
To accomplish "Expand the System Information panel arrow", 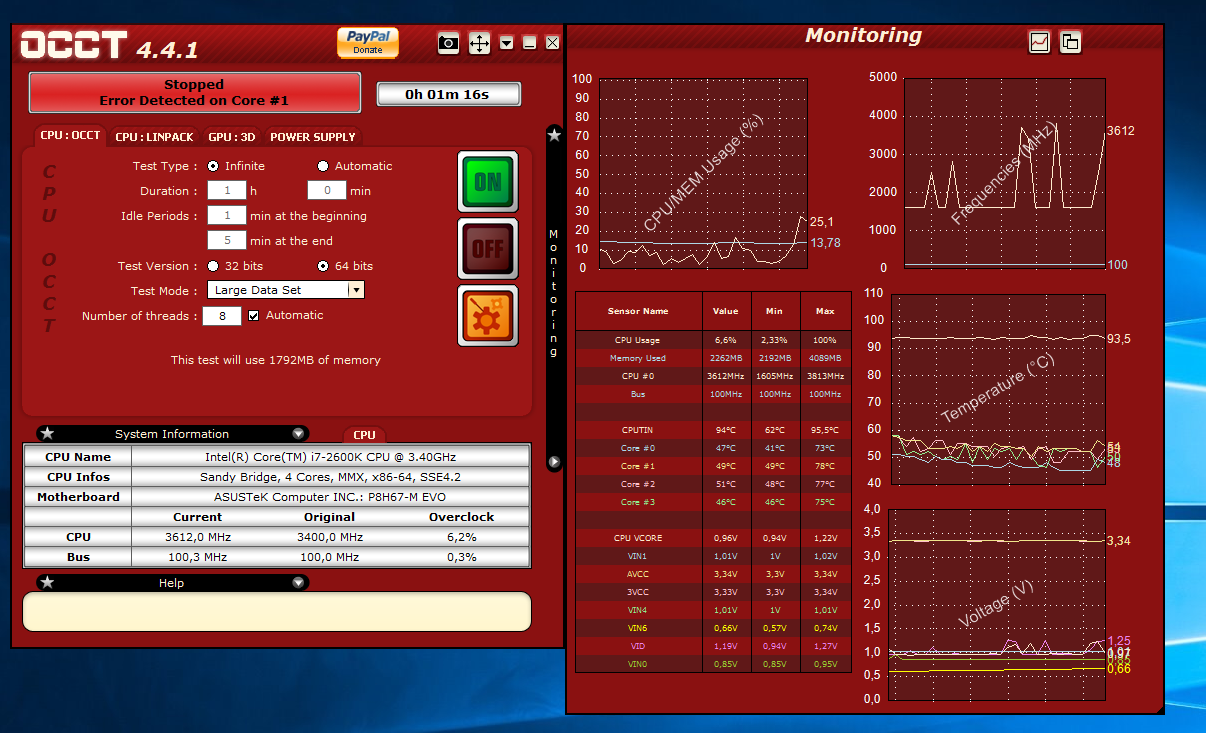I will pos(298,434).
